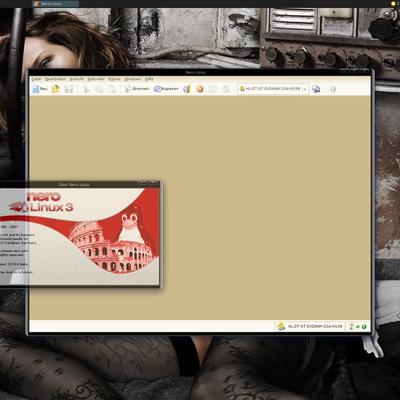Select the Nero Linux taskbar entry
The height and width of the screenshot is (400, 400).
56,4
